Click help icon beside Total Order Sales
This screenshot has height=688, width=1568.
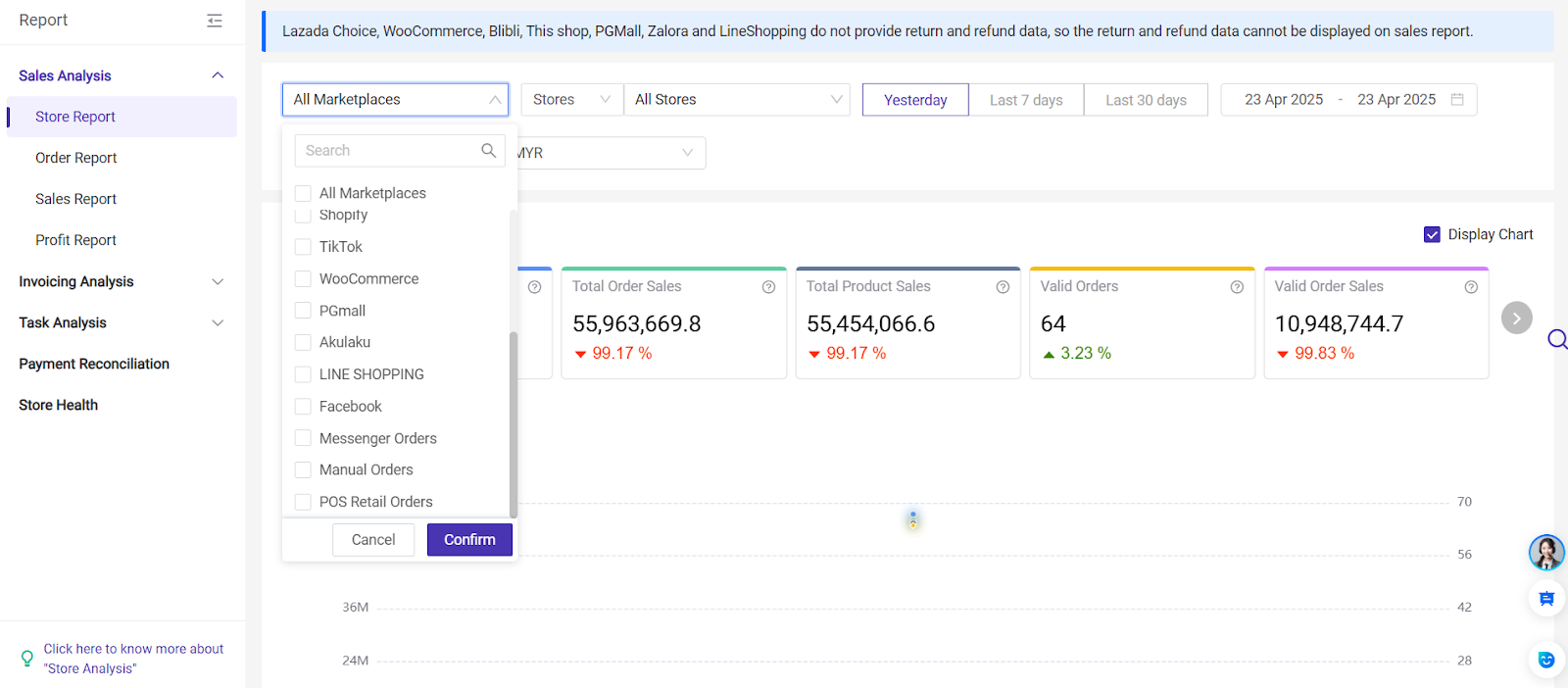[768, 287]
